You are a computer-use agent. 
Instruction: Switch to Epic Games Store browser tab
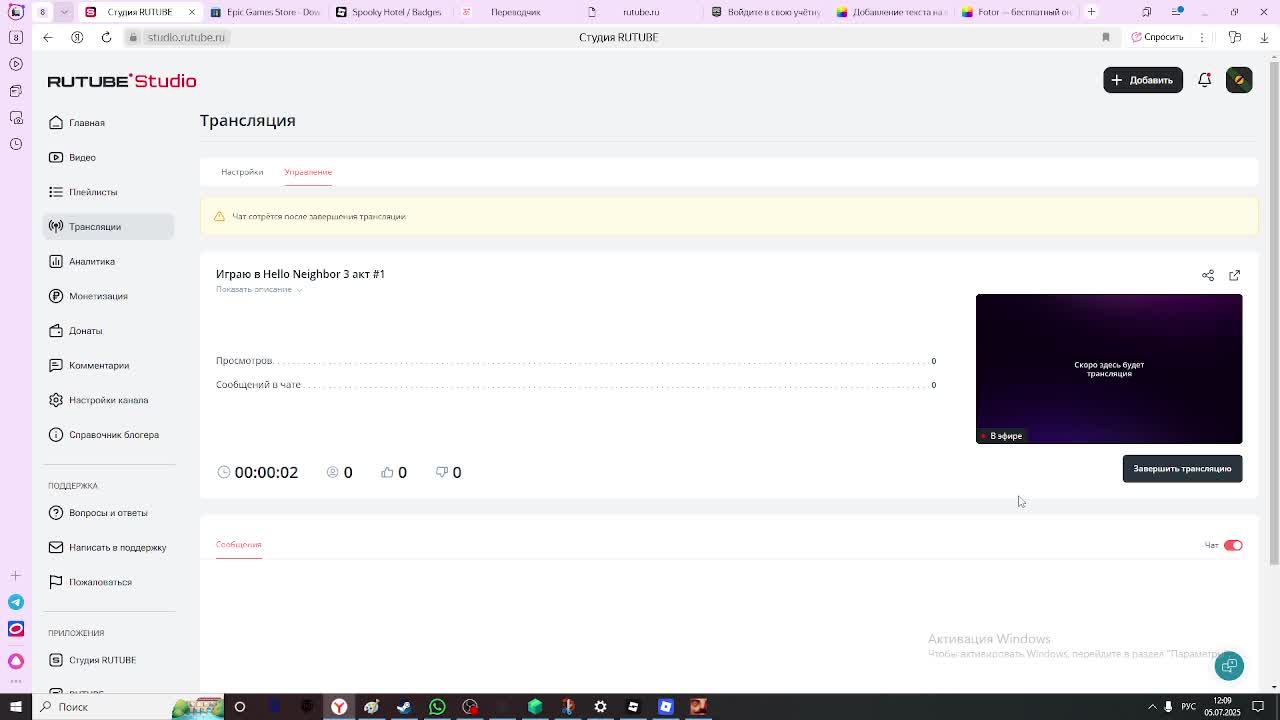(265, 12)
